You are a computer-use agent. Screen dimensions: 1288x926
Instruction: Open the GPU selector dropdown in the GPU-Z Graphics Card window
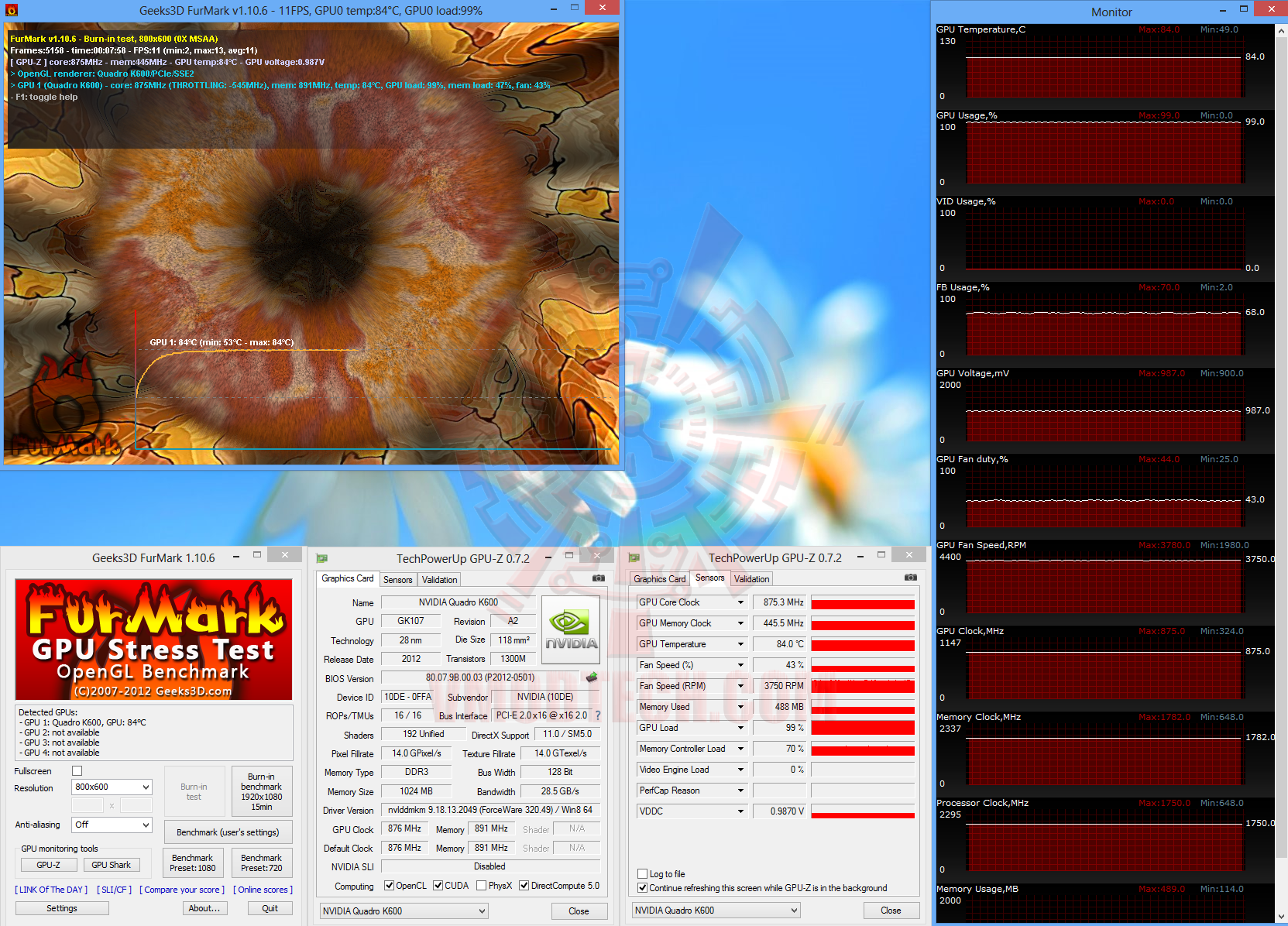[x=404, y=911]
